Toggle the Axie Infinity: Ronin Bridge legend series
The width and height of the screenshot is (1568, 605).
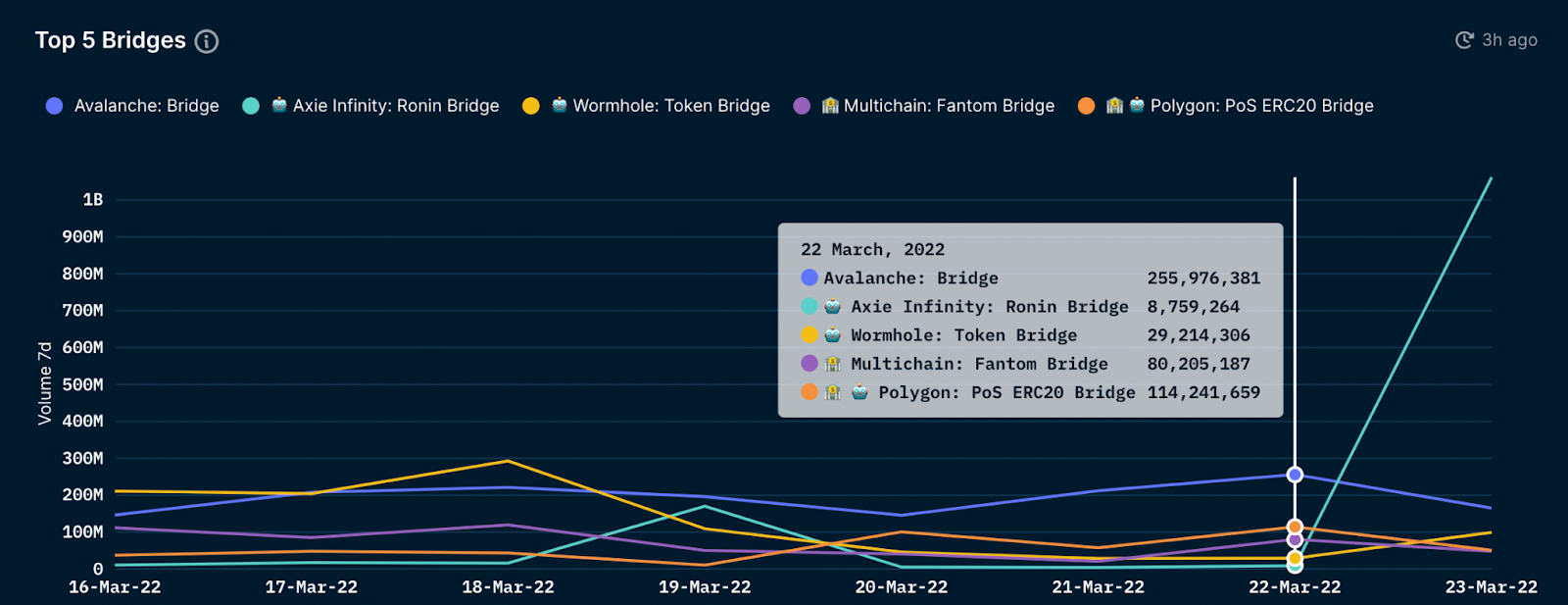370,106
